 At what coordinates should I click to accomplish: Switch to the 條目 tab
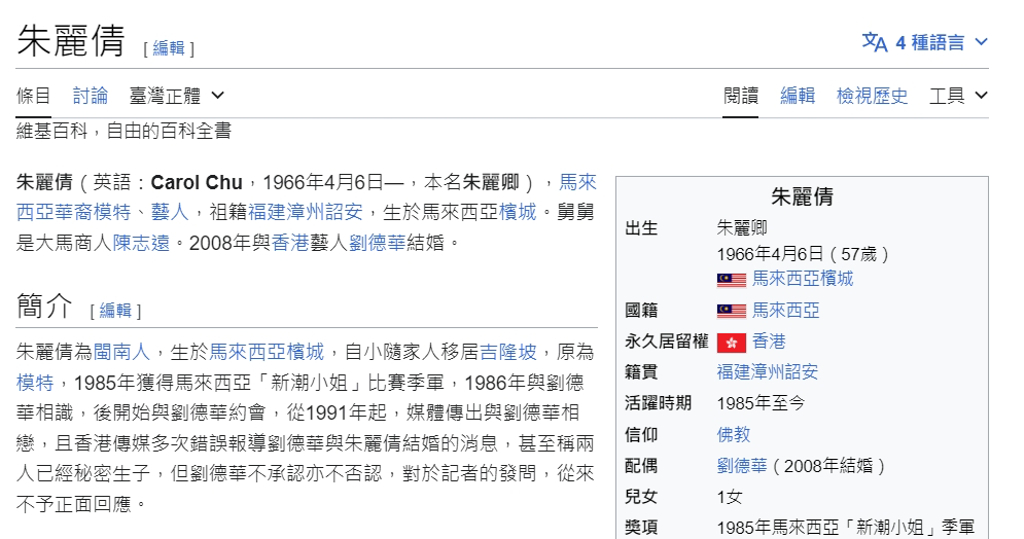tap(33, 95)
